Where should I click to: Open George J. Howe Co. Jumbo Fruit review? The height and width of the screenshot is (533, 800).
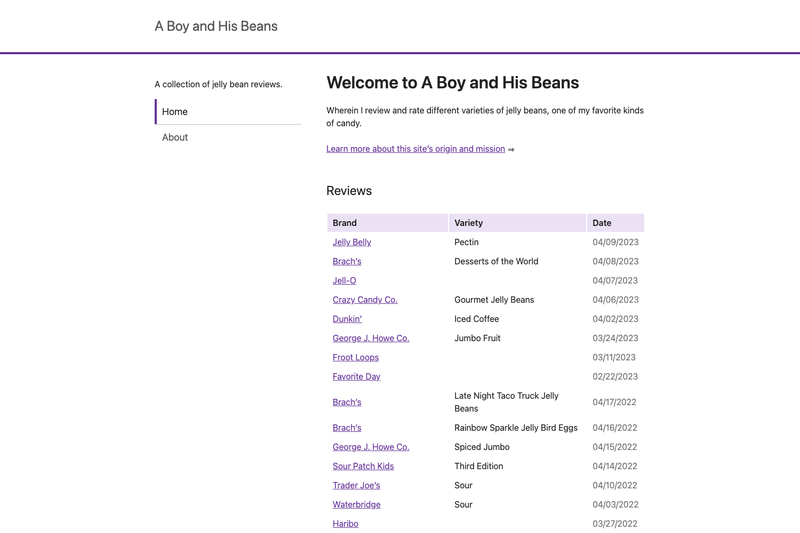pos(370,338)
